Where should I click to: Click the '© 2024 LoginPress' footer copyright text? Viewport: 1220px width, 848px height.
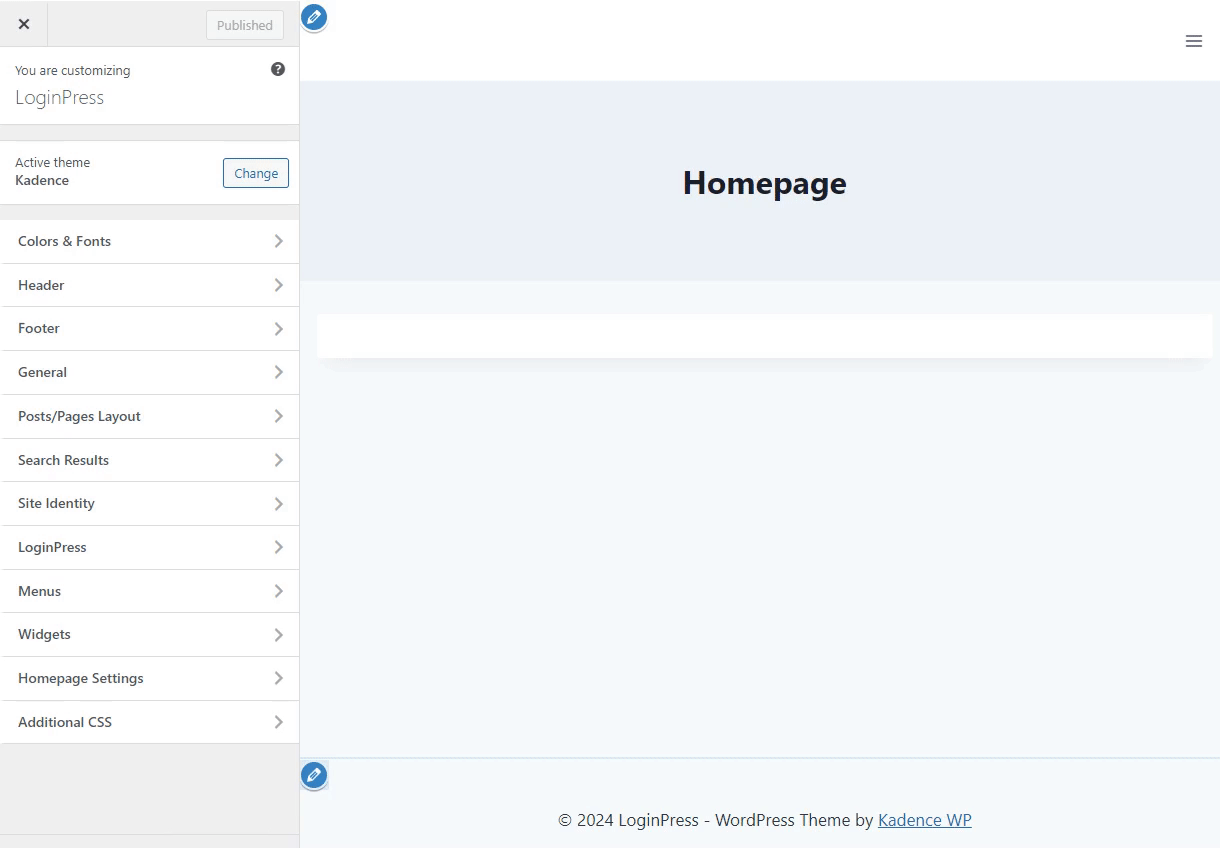[x=628, y=820]
